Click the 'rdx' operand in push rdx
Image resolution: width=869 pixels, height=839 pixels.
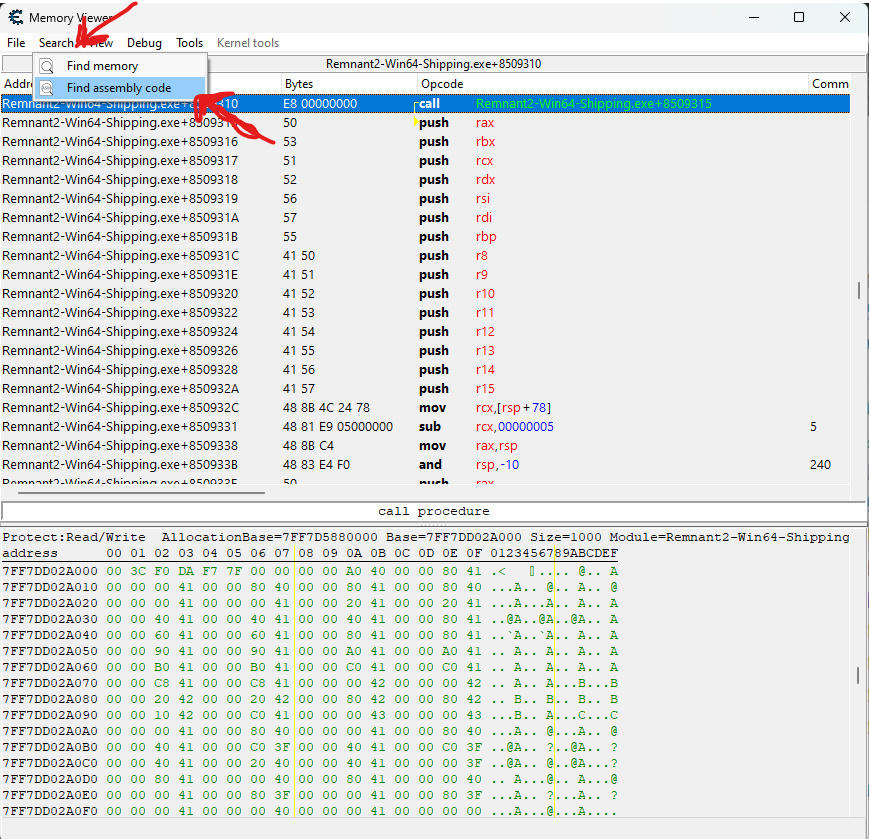click(x=485, y=180)
